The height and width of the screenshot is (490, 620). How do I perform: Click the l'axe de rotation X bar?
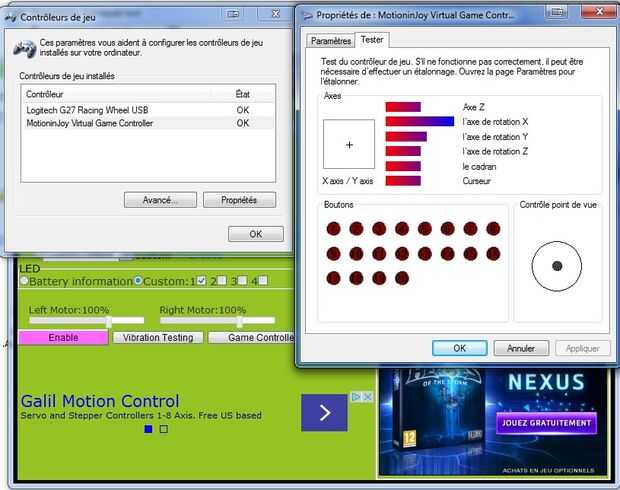(420, 121)
